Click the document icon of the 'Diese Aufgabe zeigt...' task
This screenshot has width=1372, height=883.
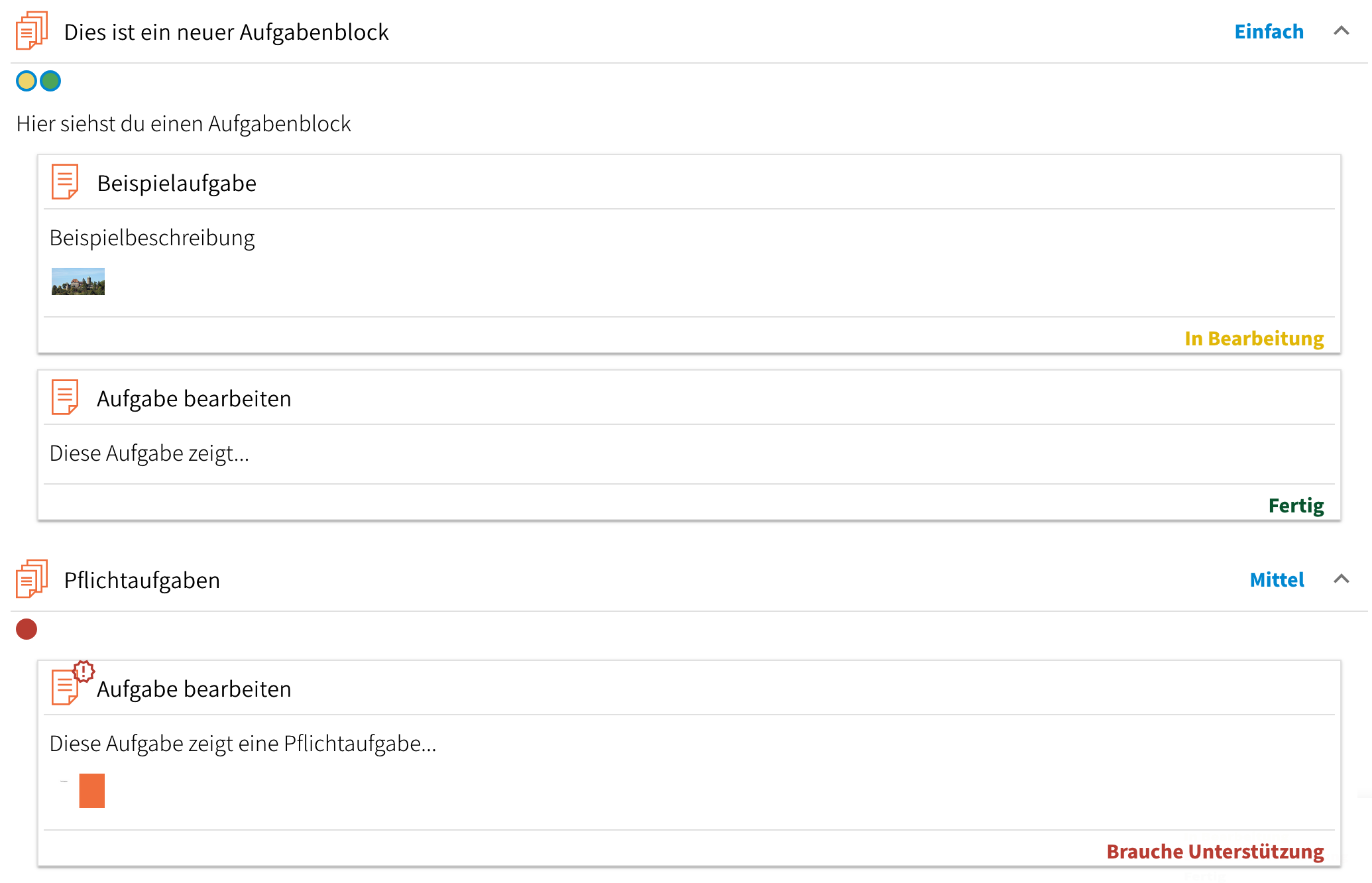pos(65,397)
